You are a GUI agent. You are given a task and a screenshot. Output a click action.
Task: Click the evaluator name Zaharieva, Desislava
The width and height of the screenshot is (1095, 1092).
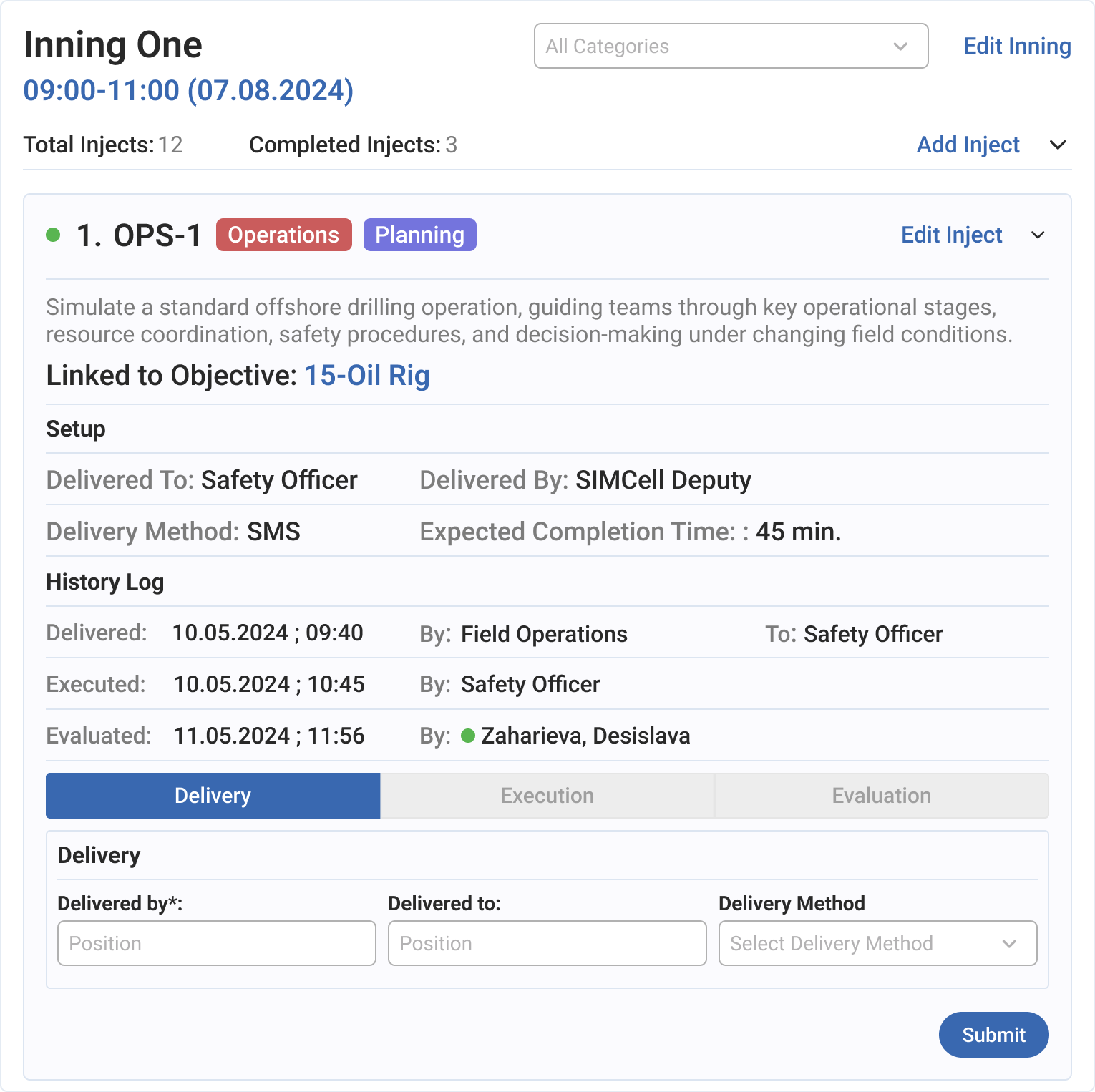[x=585, y=736]
